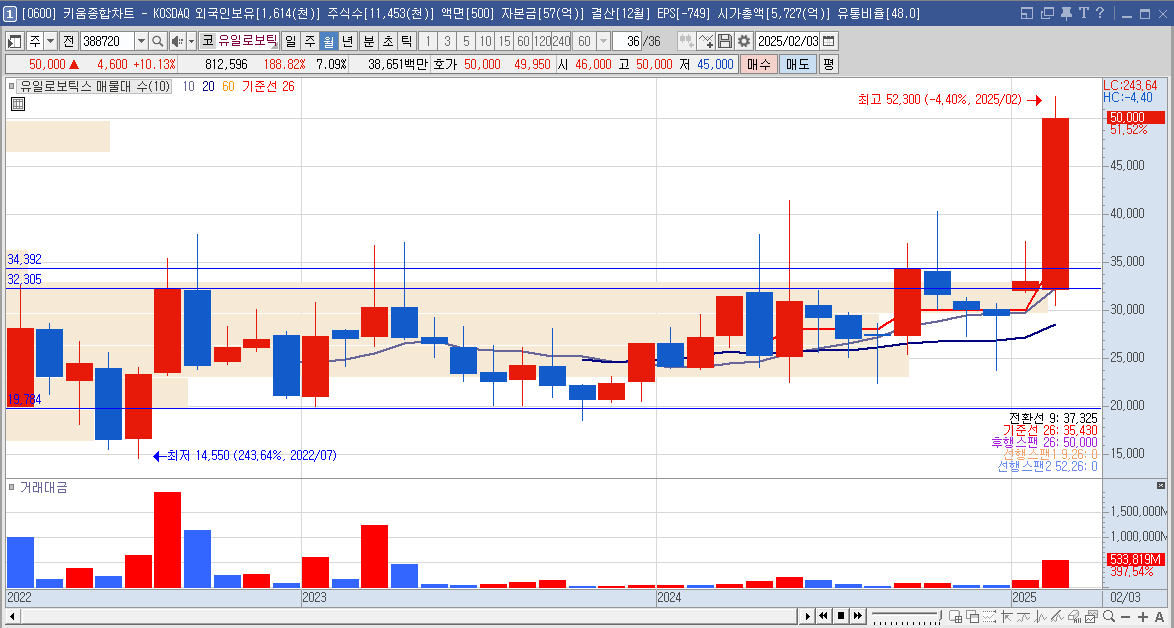The image size is (1174, 628).
Task: Click the bottom-right magnifier zoom icon
Action: [1109, 616]
